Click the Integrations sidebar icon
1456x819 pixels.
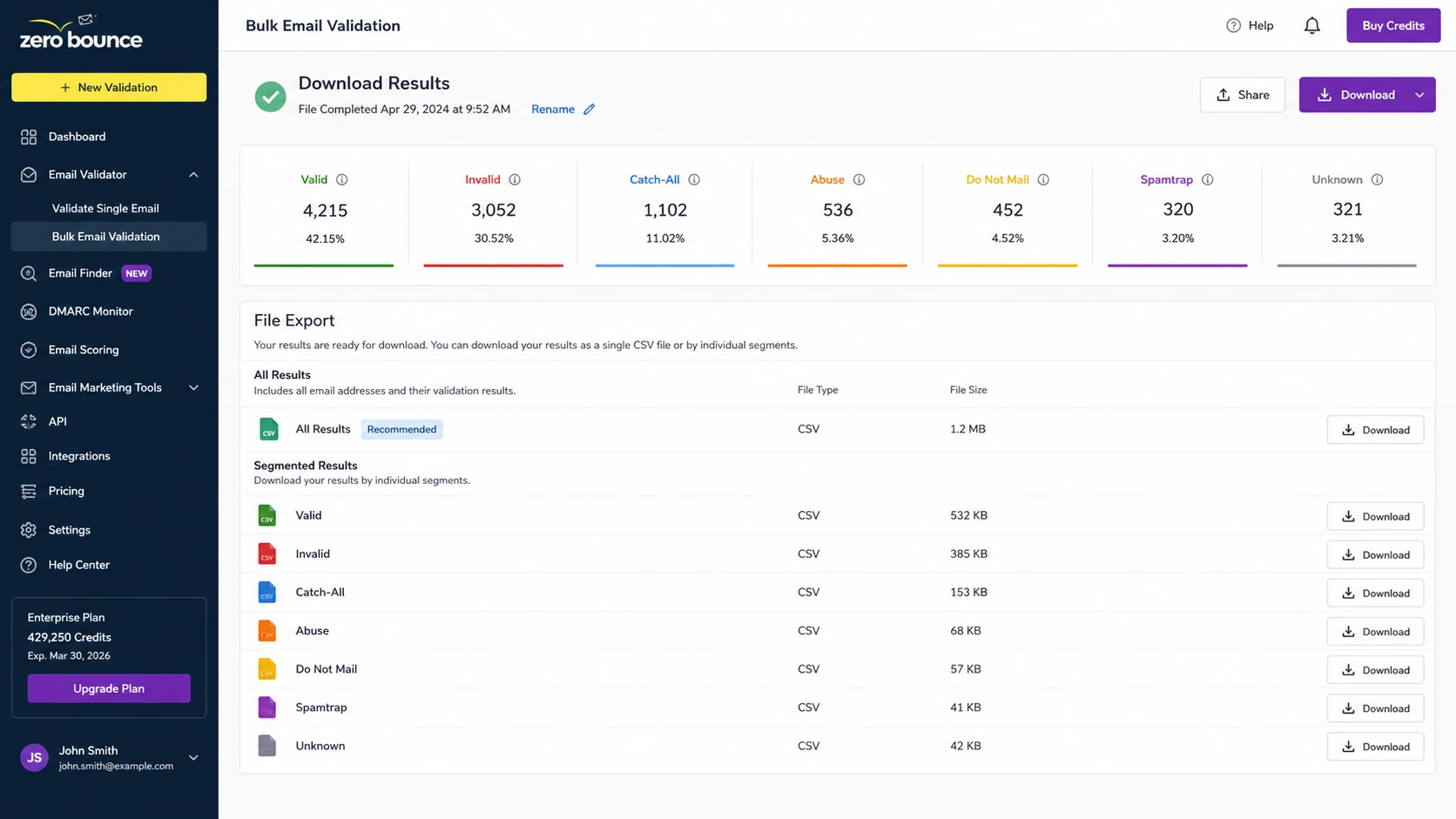[x=29, y=456]
